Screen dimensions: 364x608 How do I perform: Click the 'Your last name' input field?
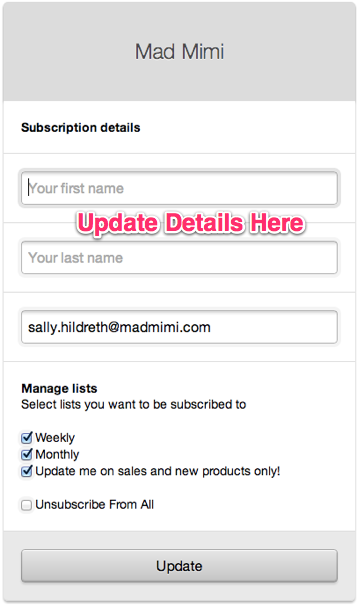click(x=179, y=257)
